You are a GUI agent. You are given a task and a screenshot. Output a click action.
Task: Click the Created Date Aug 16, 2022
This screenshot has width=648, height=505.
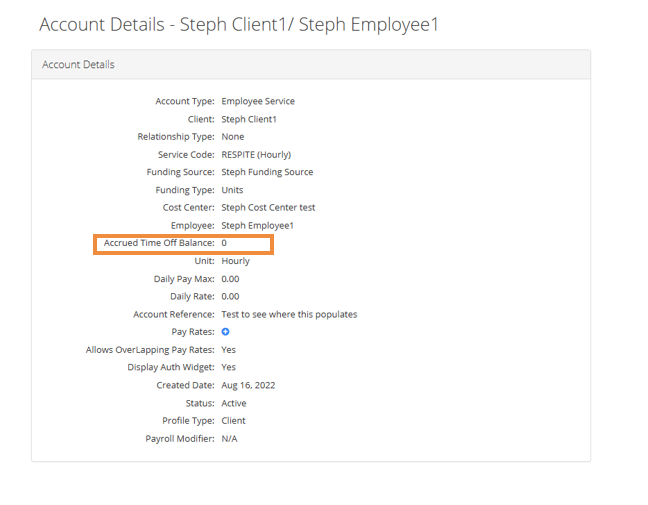pos(248,385)
